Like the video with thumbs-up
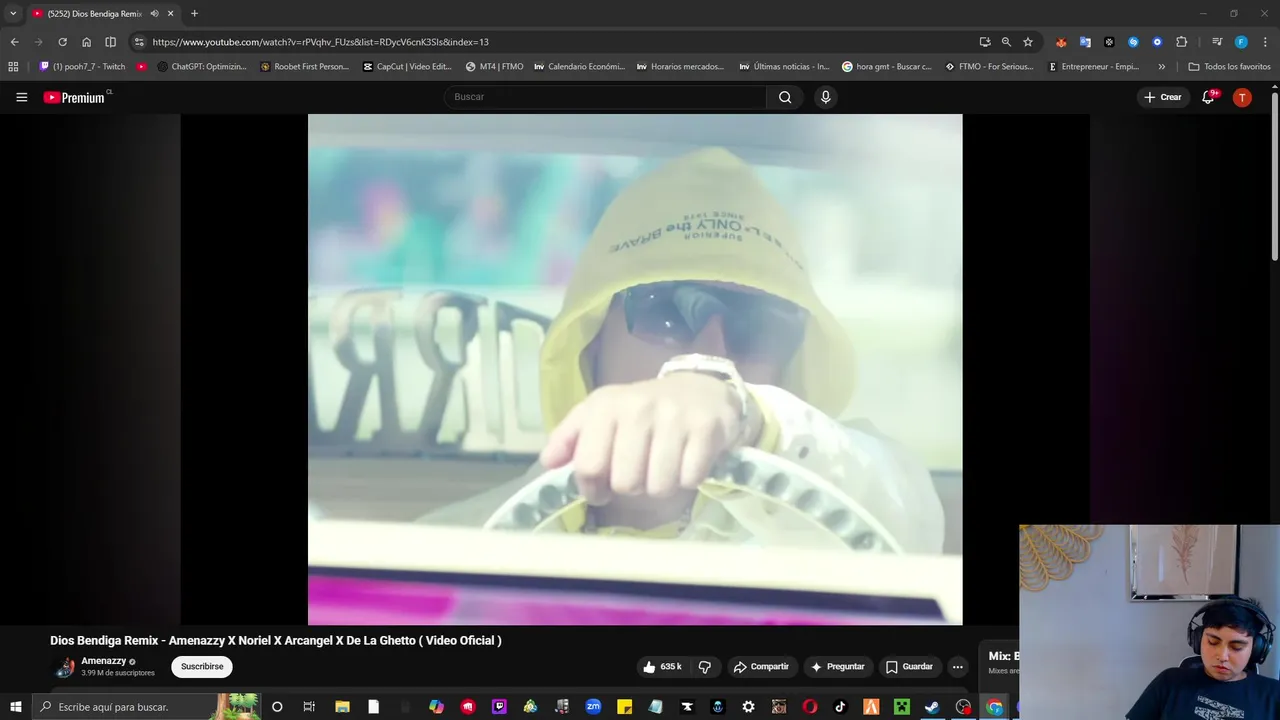The image size is (1280, 720). coord(662,667)
